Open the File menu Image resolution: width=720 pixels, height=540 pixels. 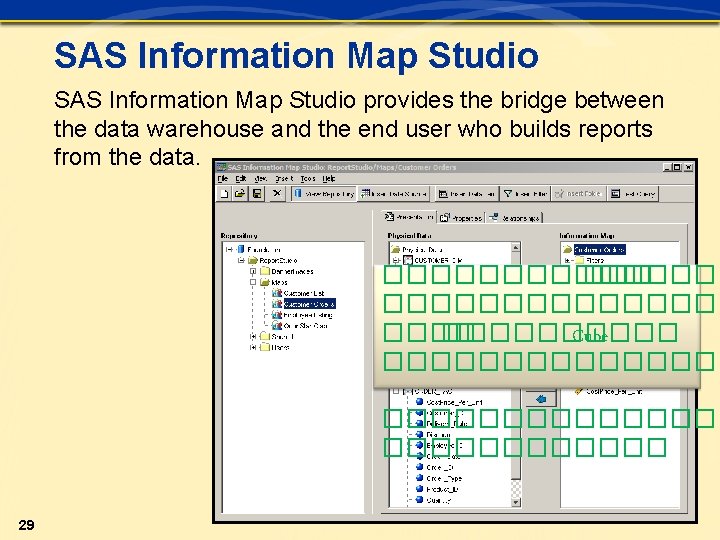pos(223,179)
